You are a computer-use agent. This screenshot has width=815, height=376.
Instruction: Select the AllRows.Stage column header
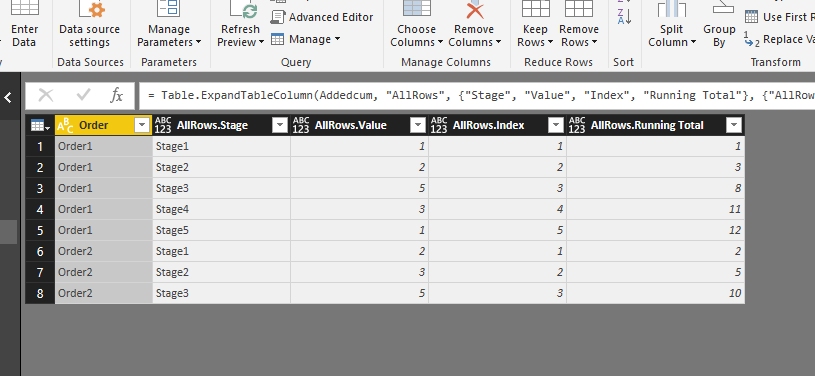pos(221,125)
